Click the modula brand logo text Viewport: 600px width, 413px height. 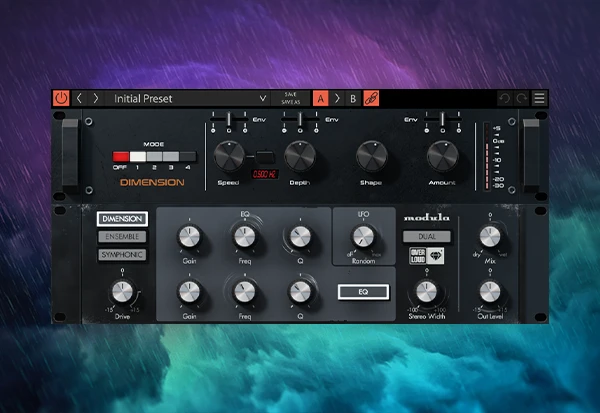point(427,218)
